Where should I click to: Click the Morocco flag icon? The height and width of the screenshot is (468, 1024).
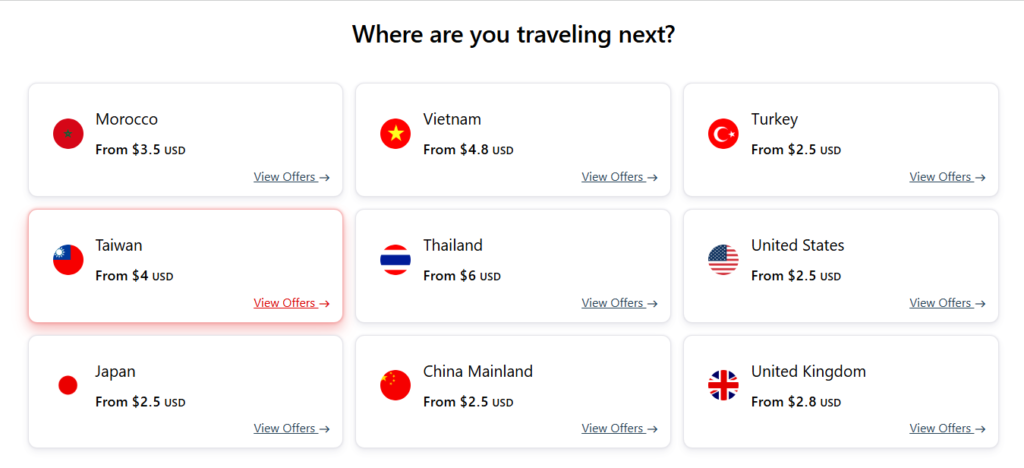tap(68, 134)
